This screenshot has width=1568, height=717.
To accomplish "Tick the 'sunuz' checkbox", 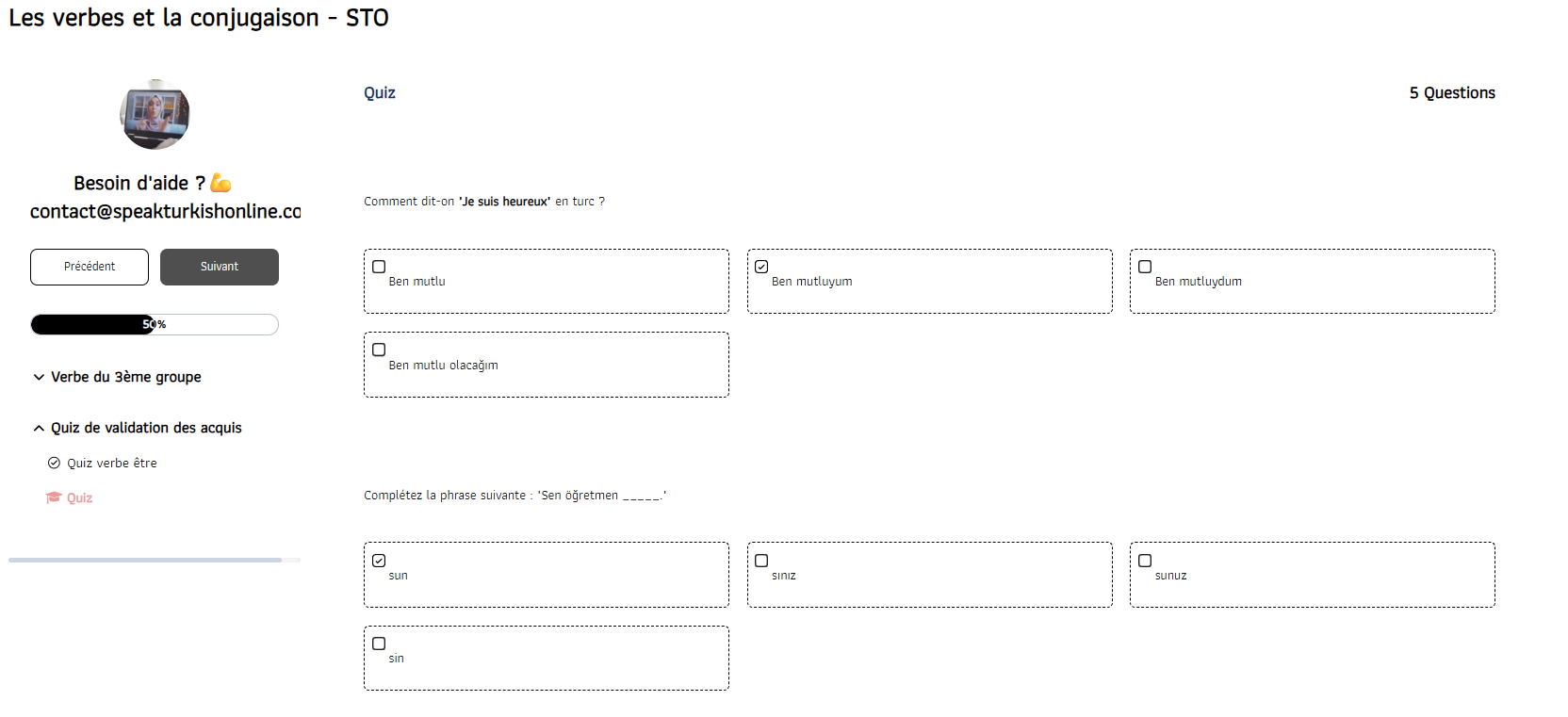I will click(x=1145, y=561).
